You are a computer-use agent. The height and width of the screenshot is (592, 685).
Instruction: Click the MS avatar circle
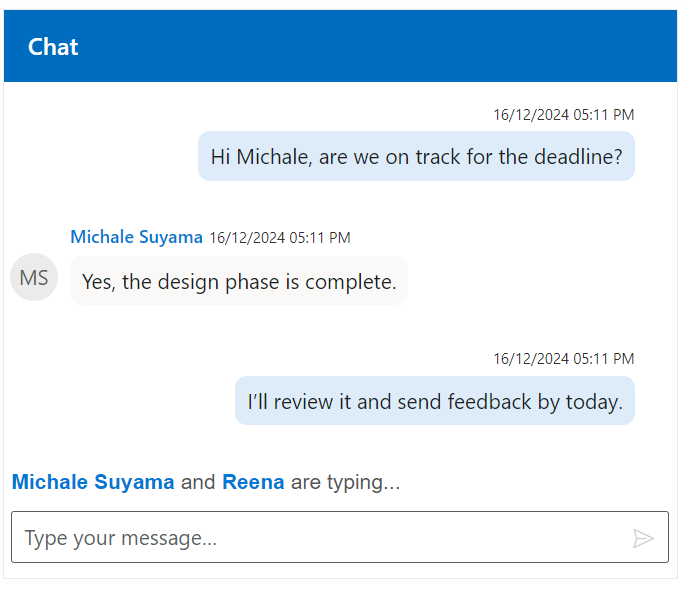point(34,278)
